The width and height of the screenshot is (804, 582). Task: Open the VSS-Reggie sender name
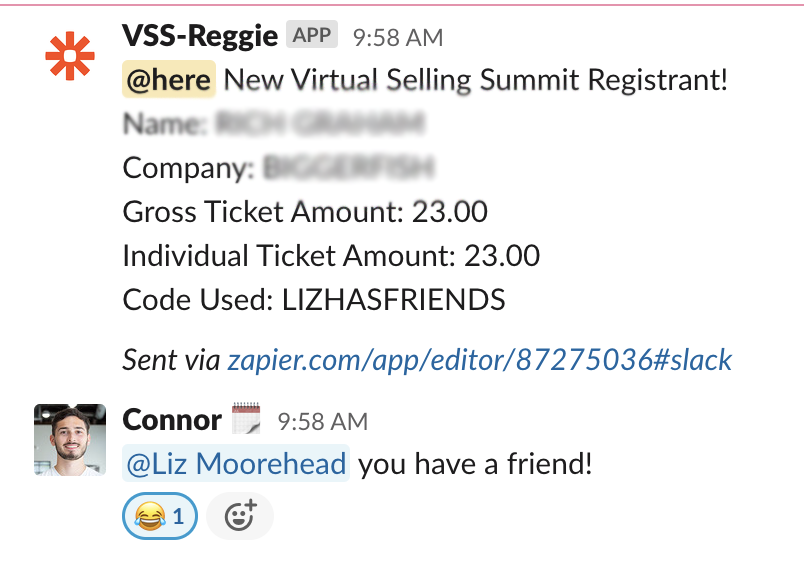pyautogui.click(x=200, y=36)
